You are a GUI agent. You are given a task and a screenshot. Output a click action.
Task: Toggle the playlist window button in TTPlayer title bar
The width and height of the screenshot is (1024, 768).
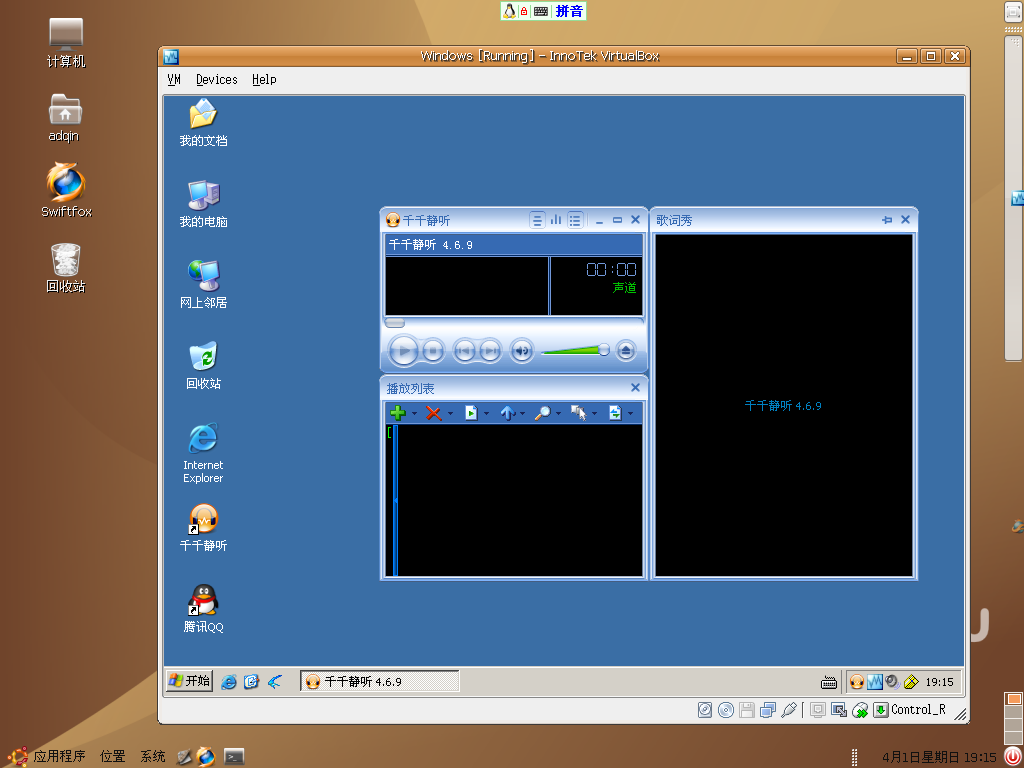pyautogui.click(x=575, y=220)
